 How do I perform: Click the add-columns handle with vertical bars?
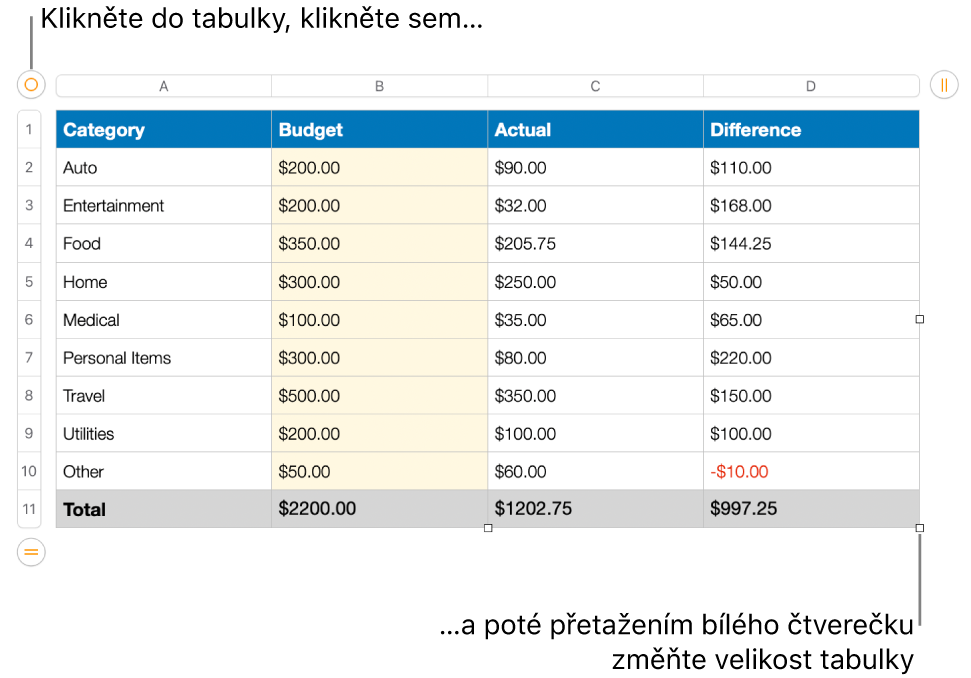(x=943, y=85)
